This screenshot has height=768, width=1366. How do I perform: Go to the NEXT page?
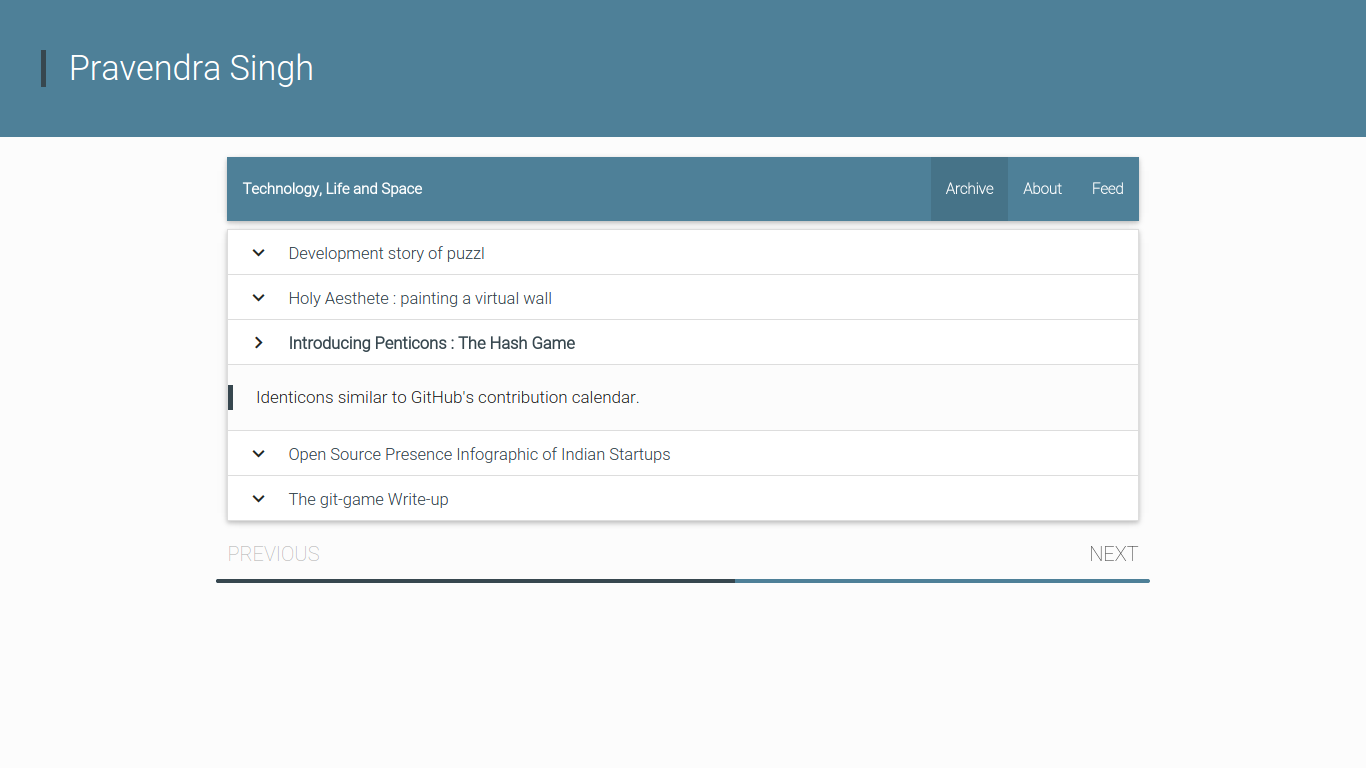coord(1113,554)
